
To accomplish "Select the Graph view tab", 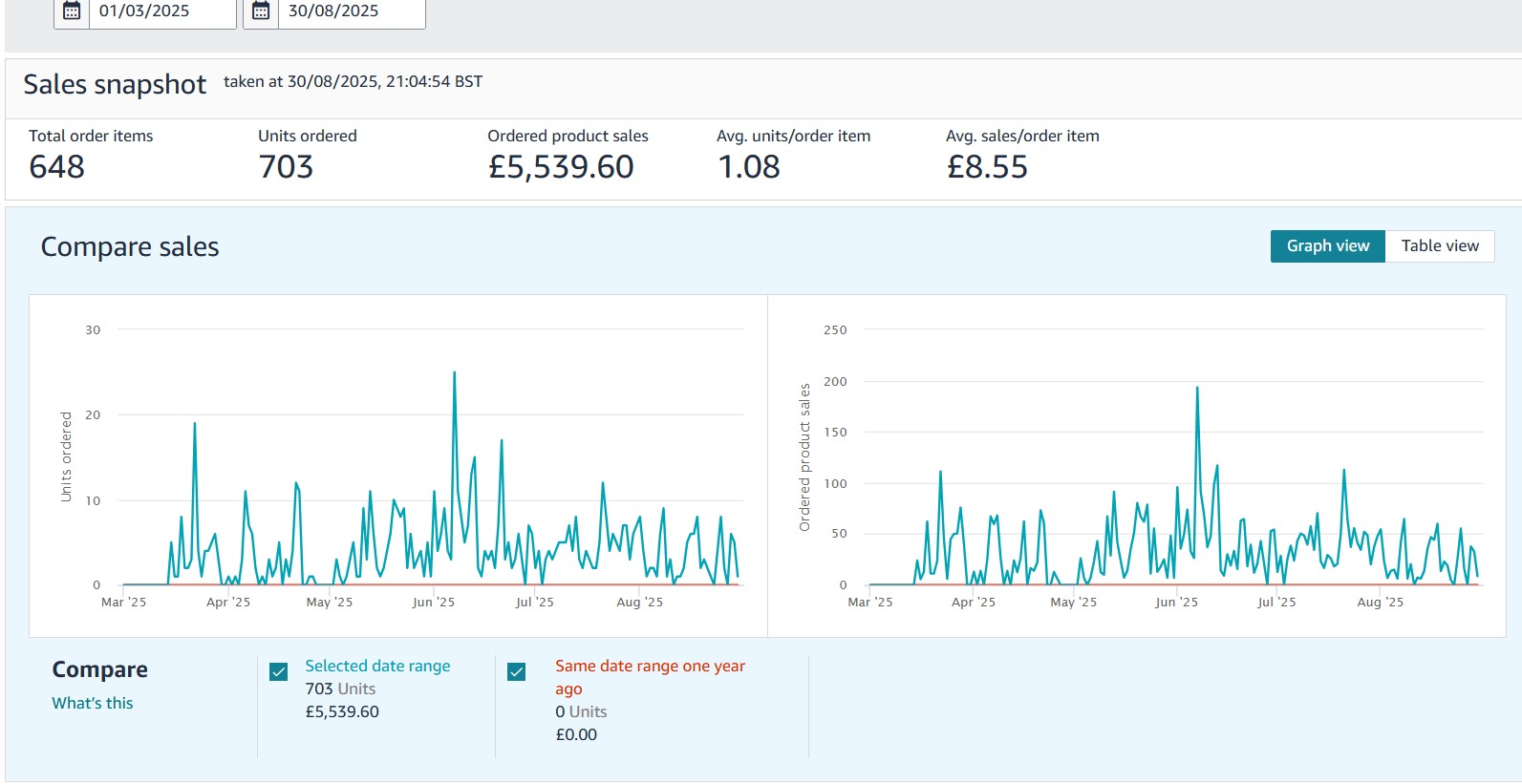I will (x=1327, y=246).
